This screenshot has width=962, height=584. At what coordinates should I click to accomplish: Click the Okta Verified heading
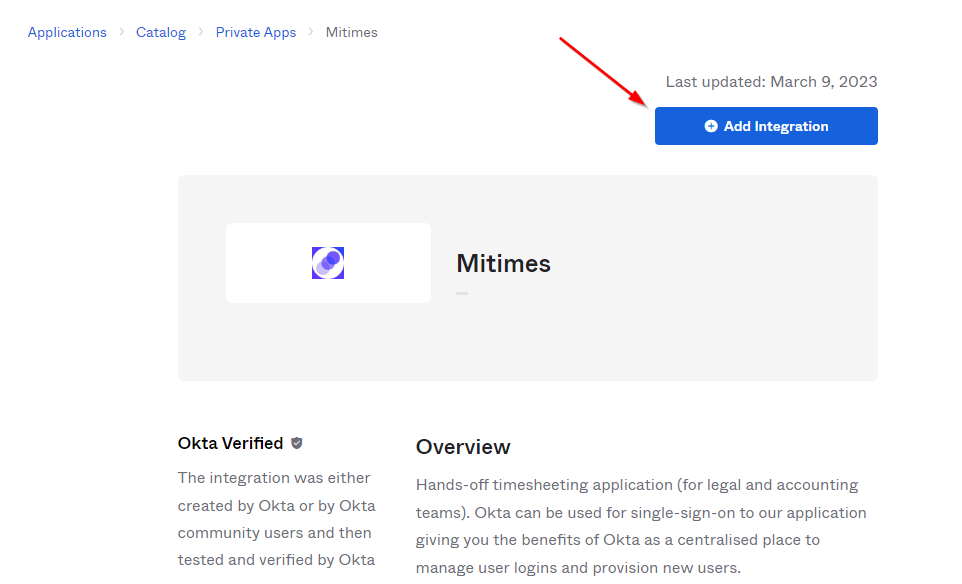230,443
